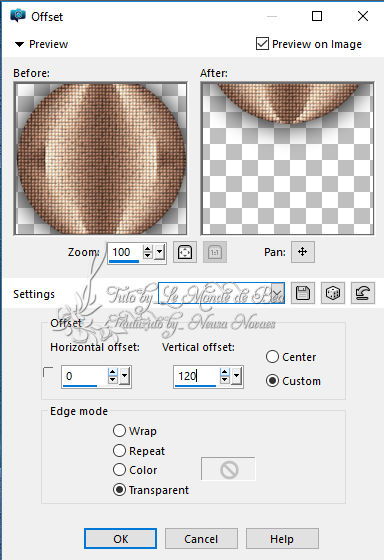Click the disabled color swatch for edge mode
The image size is (384, 560).
228,469
